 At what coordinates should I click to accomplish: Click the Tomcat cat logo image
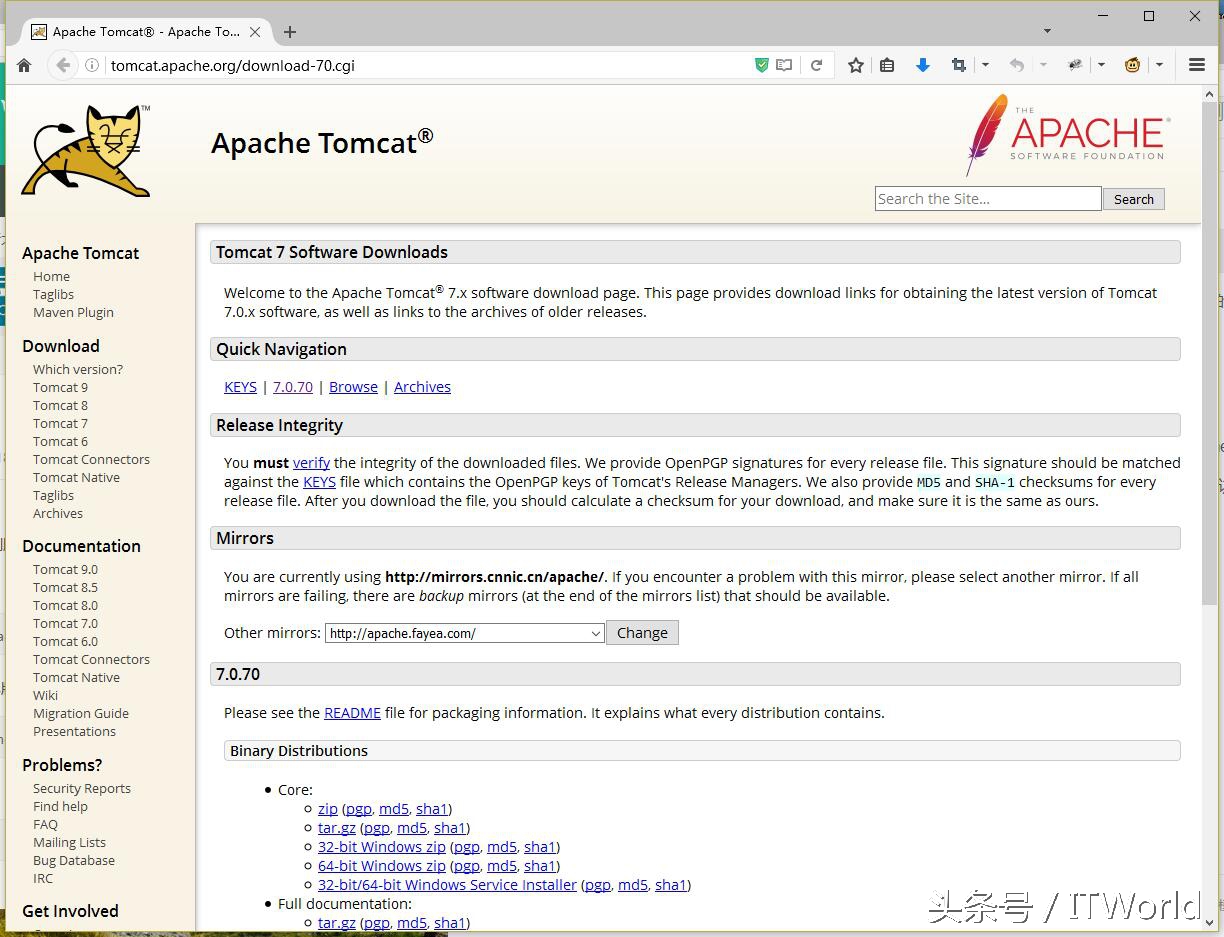pyautogui.click(x=86, y=150)
